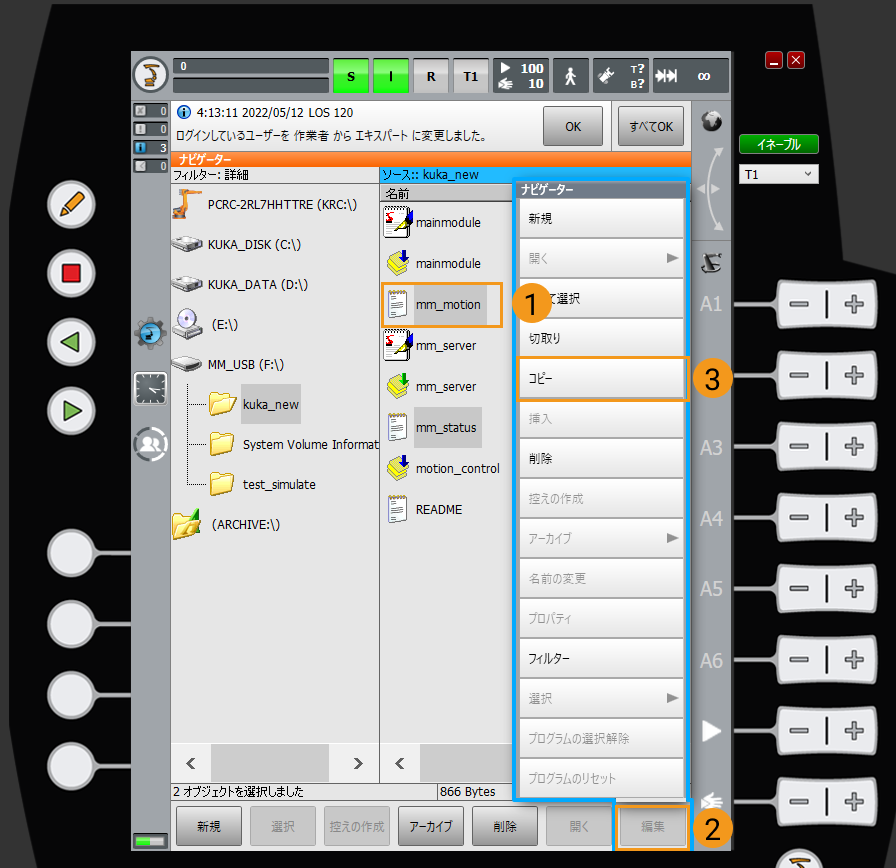
Task: Click left arrow of file list scrollbar
Action: click(400, 763)
